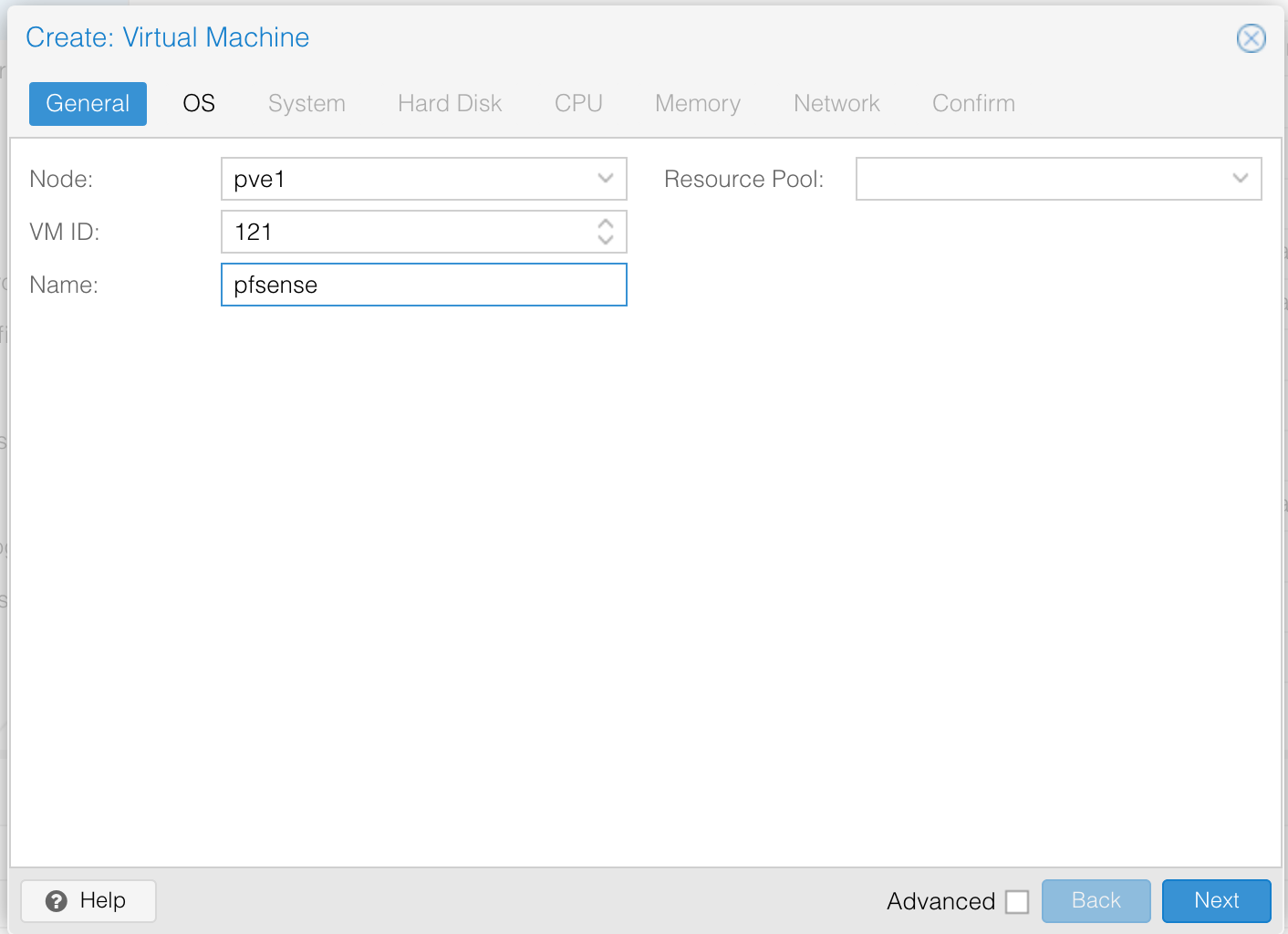1288x934 pixels.
Task: Jump to the Confirm tab
Action: click(972, 103)
